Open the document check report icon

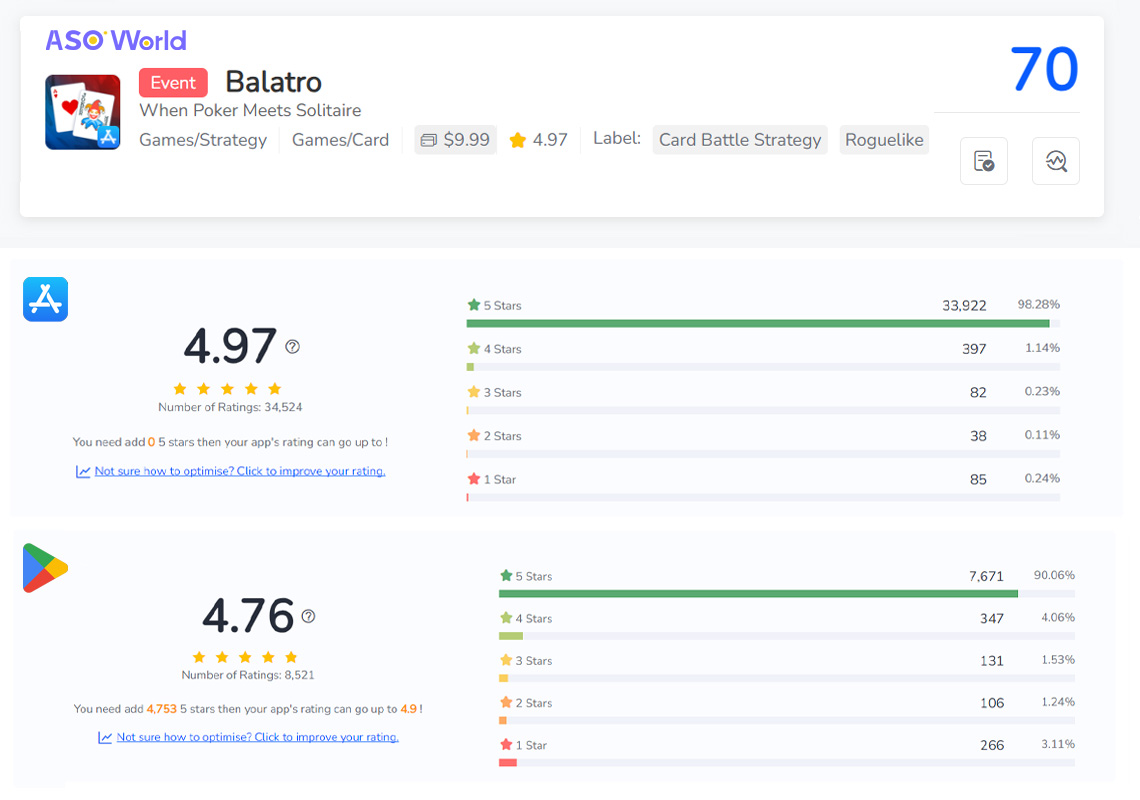[984, 161]
